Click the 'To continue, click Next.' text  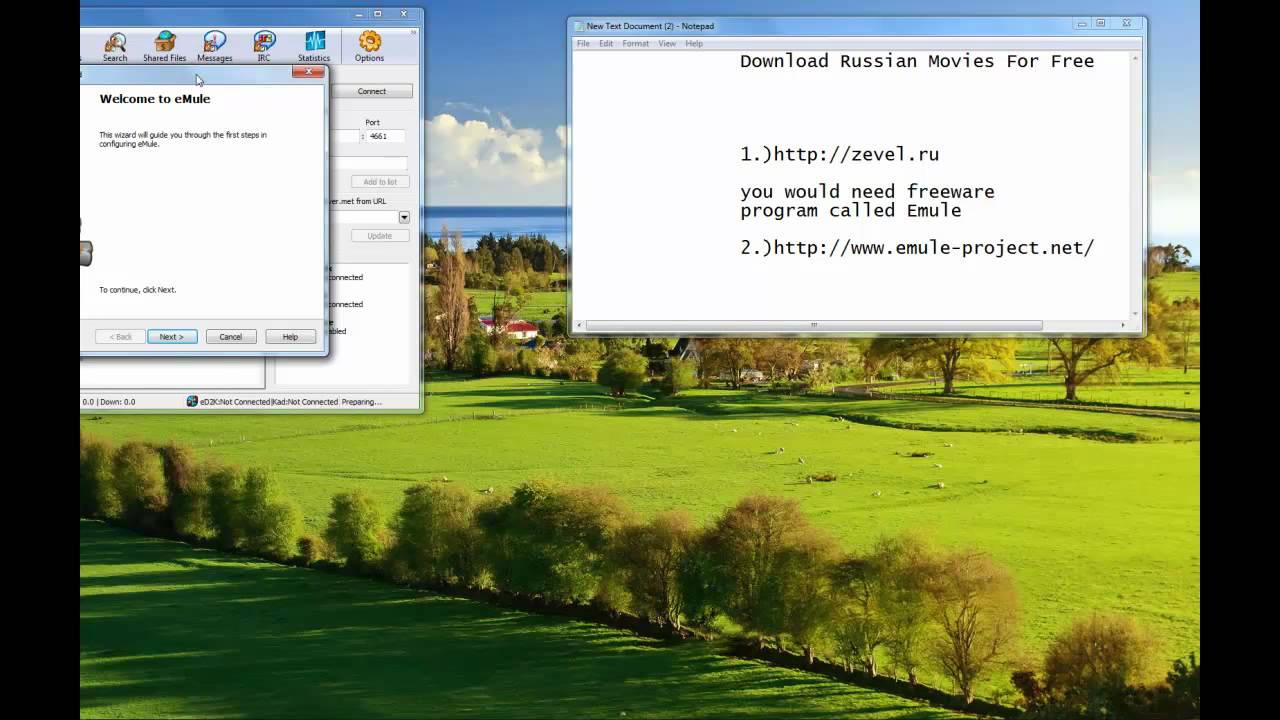[137, 290]
